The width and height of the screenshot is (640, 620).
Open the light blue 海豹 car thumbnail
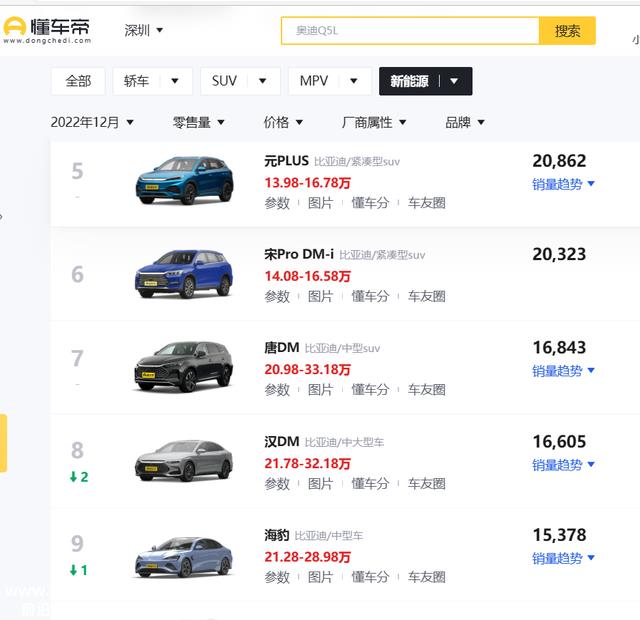[184, 557]
